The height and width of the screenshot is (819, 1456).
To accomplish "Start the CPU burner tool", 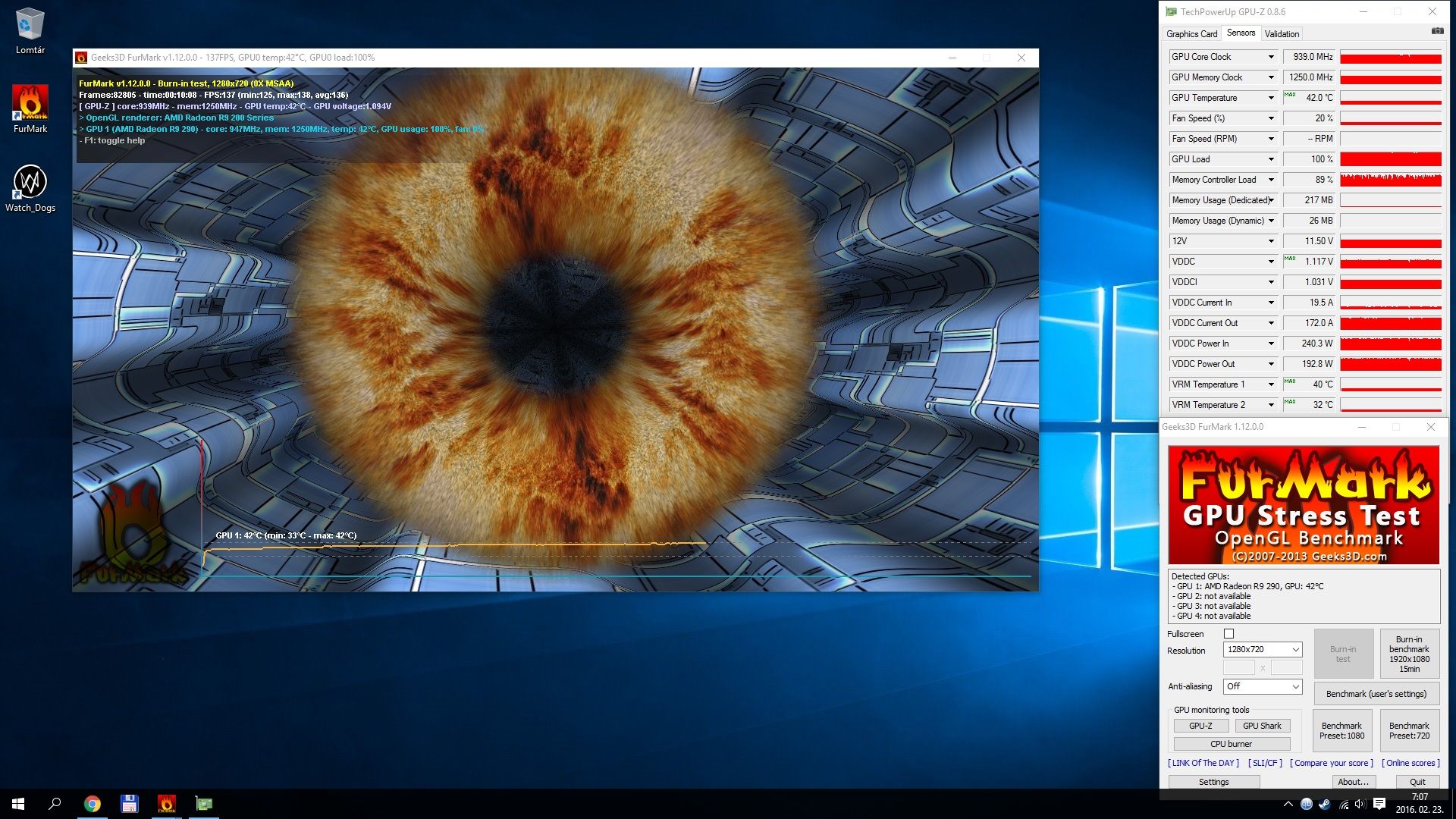I will coord(1232,744).
